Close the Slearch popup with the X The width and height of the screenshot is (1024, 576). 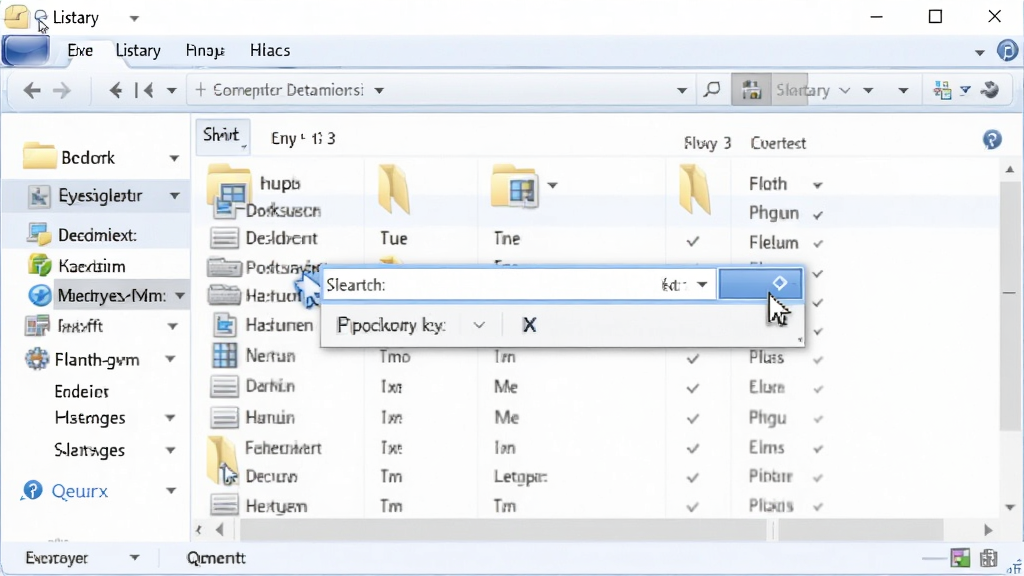(x=530, y=325)
